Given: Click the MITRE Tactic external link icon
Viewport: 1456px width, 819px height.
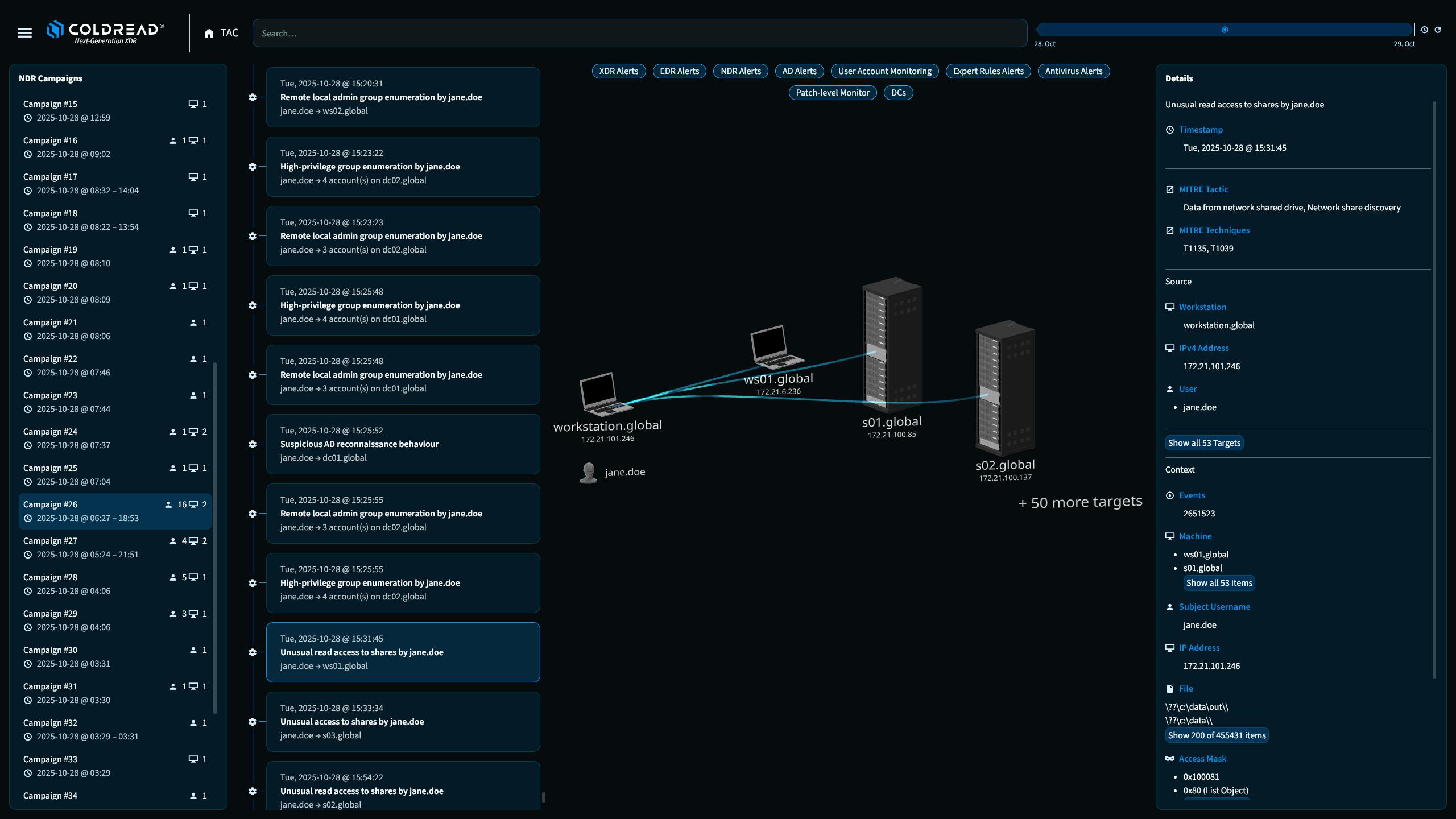Looking at the screenshot, I should point(1170,189).
